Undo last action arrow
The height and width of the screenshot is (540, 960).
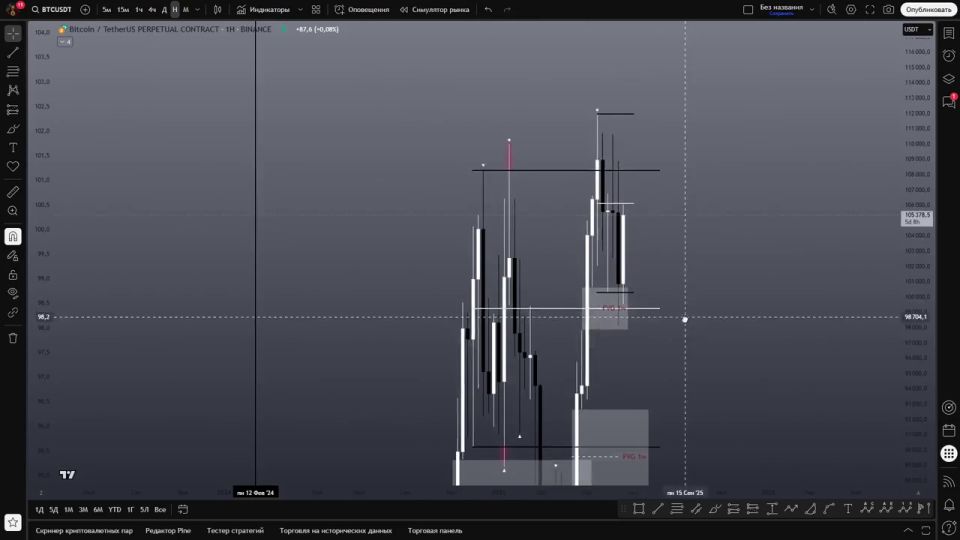point(488,10)
